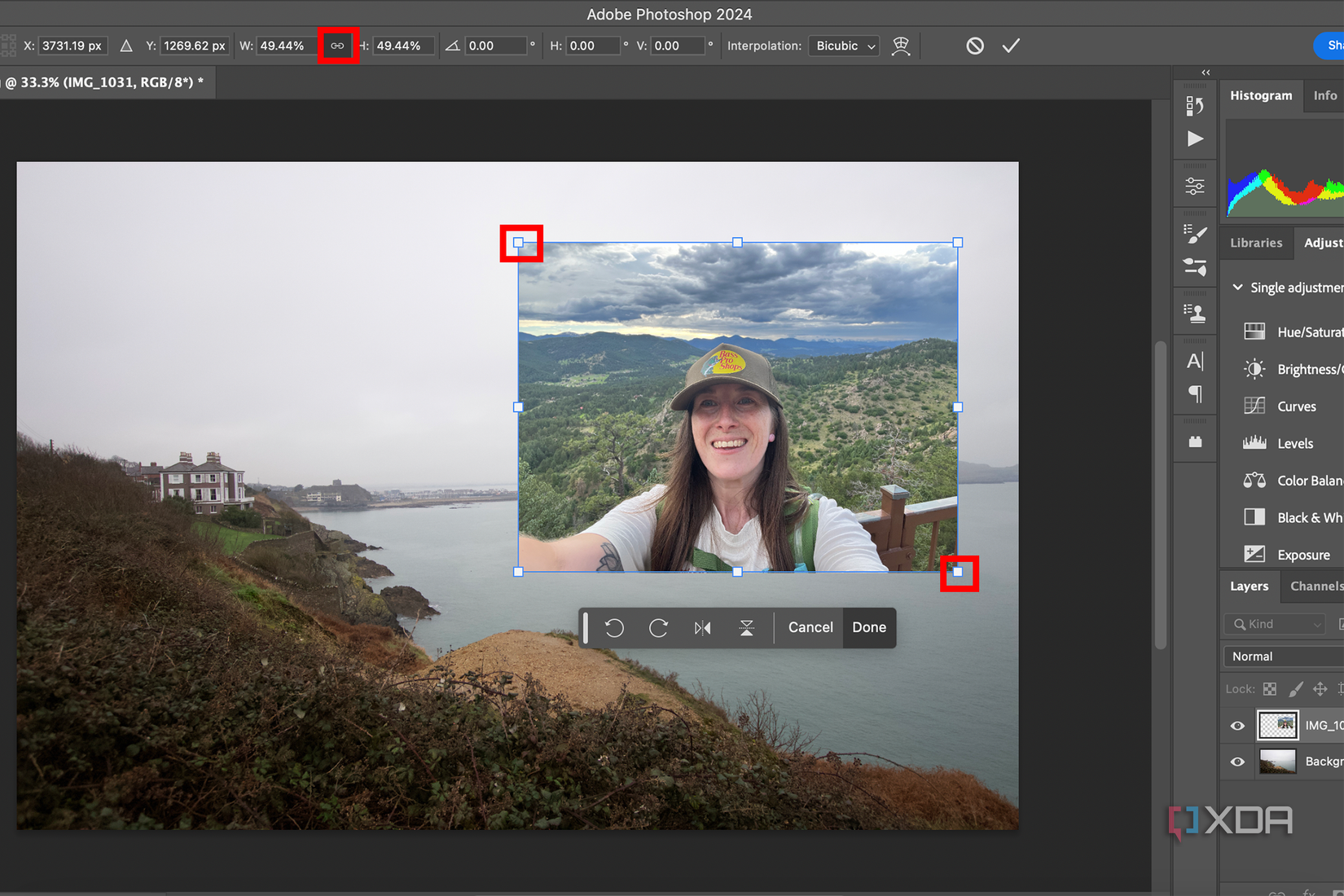This screenshot has width=1344, height=896.
Task: Open the Paragraph panel
Action: pyautogui.click(x=1195, y=393)
